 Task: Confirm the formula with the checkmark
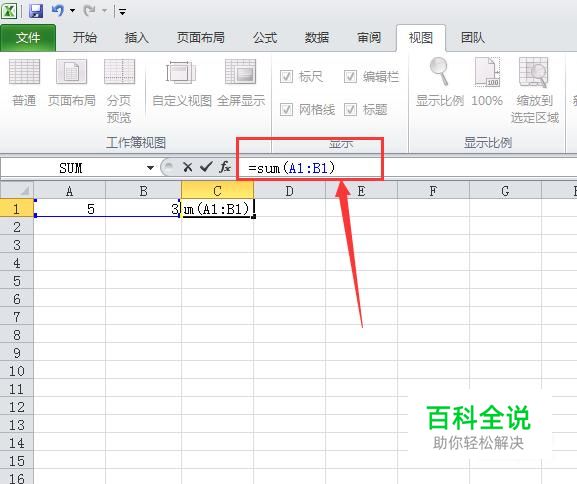pos(206,167)
